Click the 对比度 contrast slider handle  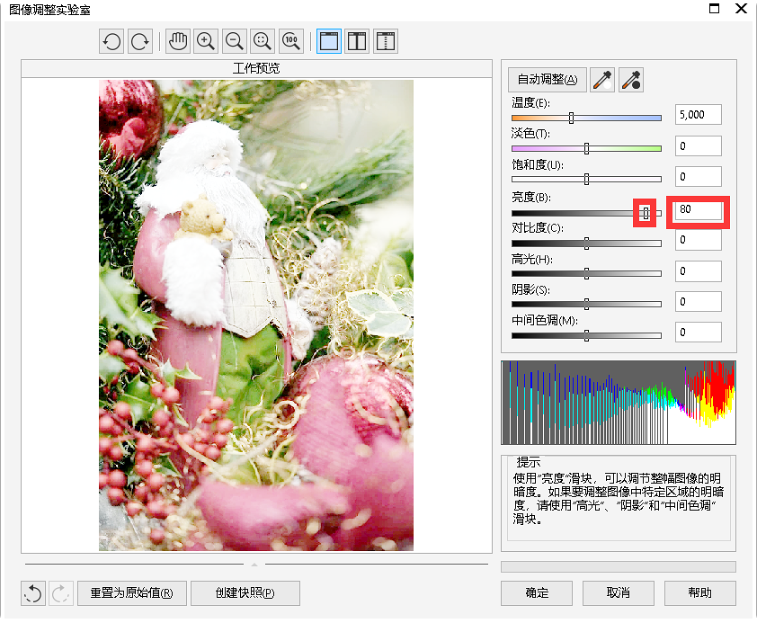586,243
